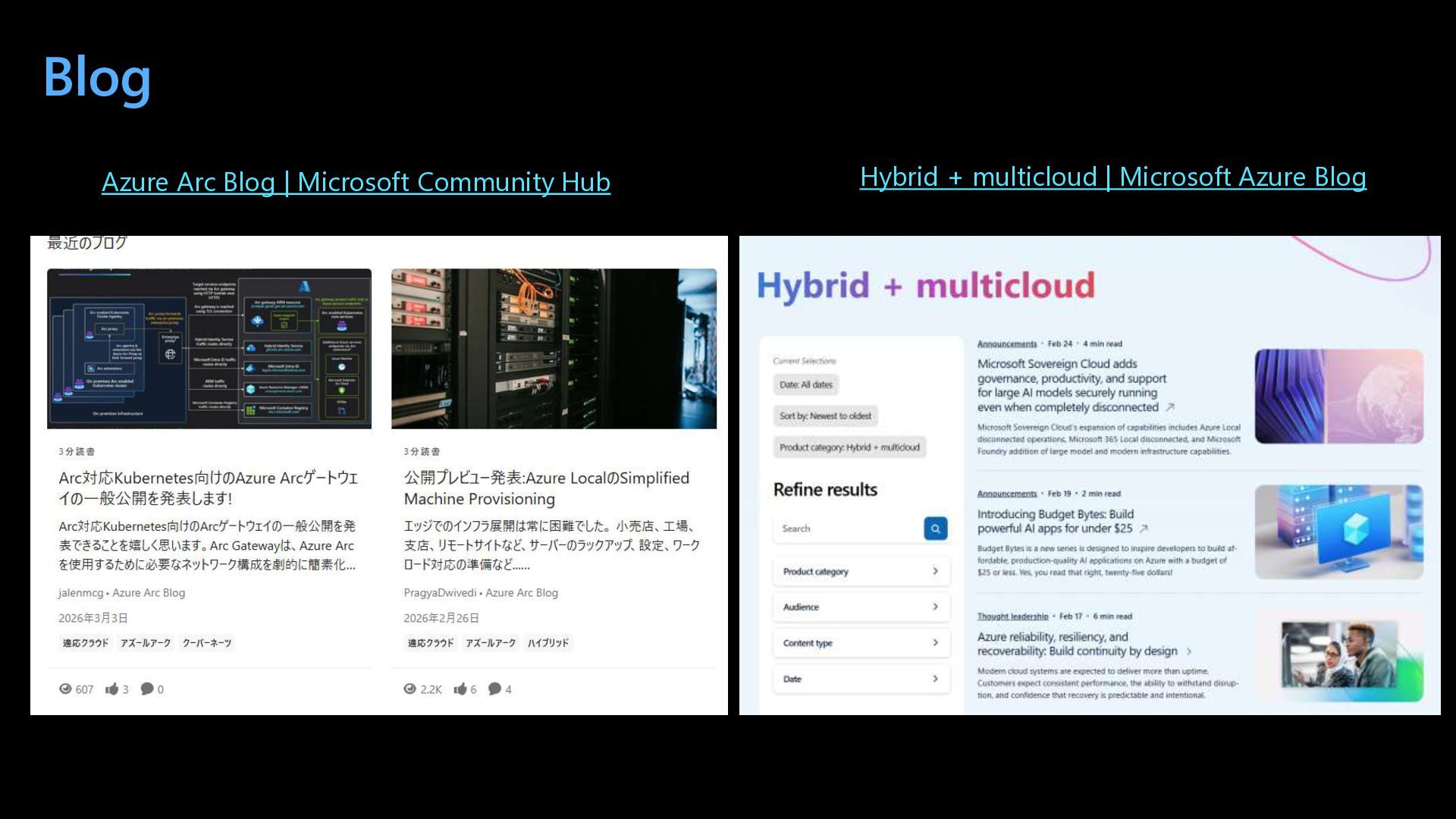Click the クーバーネーツ tag on first post
This screenshot has width=1456, height=819.
pos(207,643)
